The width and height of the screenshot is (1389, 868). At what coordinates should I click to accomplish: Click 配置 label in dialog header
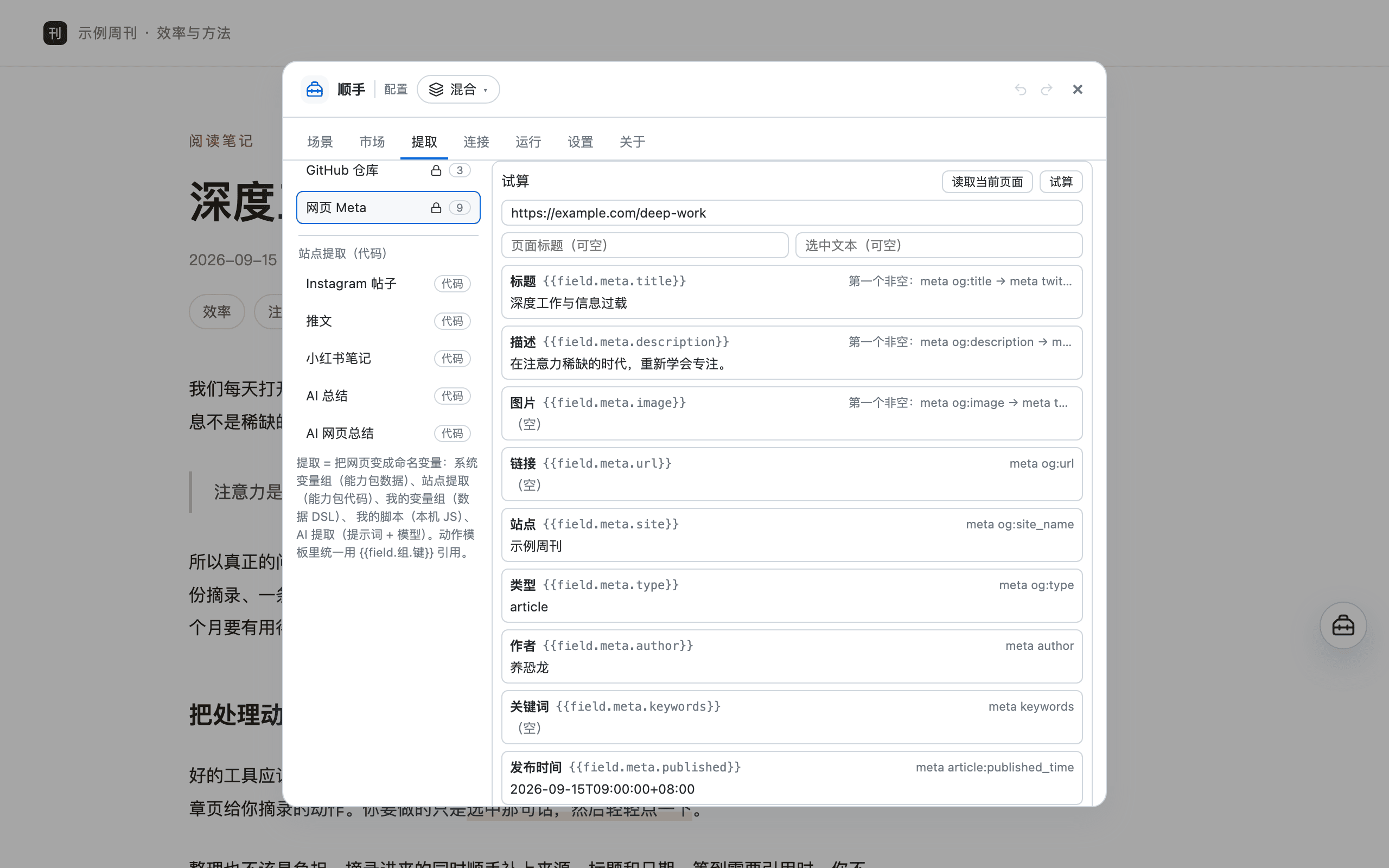(396, 90)
